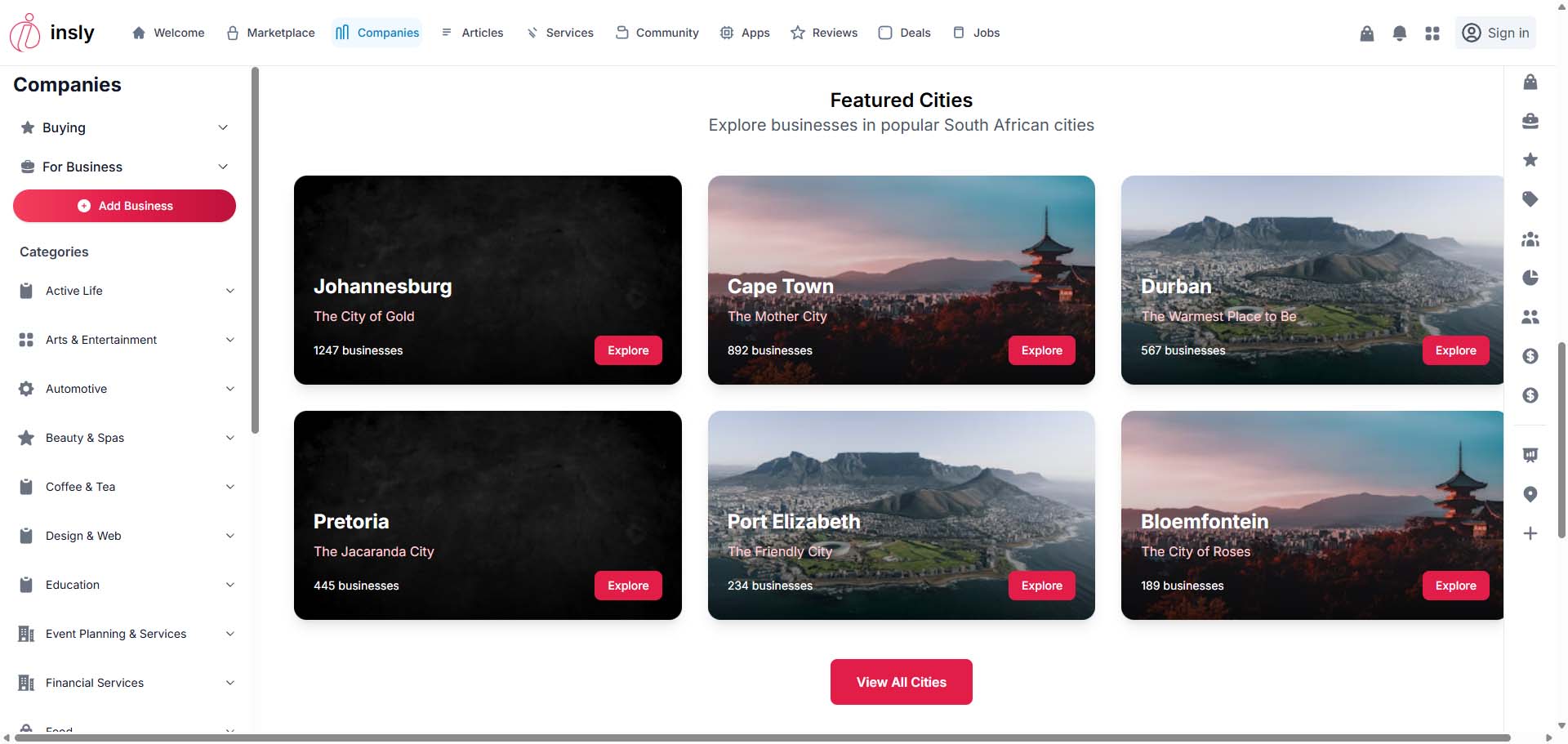1568x744 pixels.
Task: Expand the For Business section
Action: (124, 167)
